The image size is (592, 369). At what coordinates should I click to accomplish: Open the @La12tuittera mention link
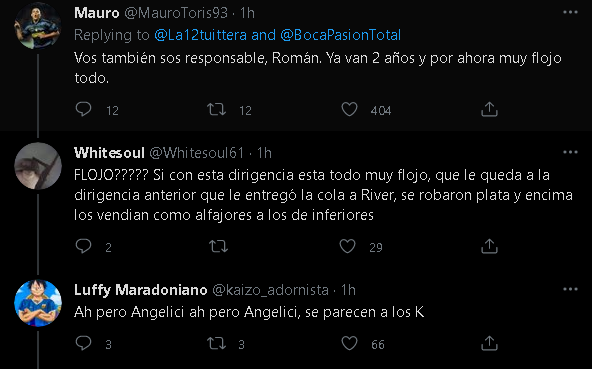point(200,35)
